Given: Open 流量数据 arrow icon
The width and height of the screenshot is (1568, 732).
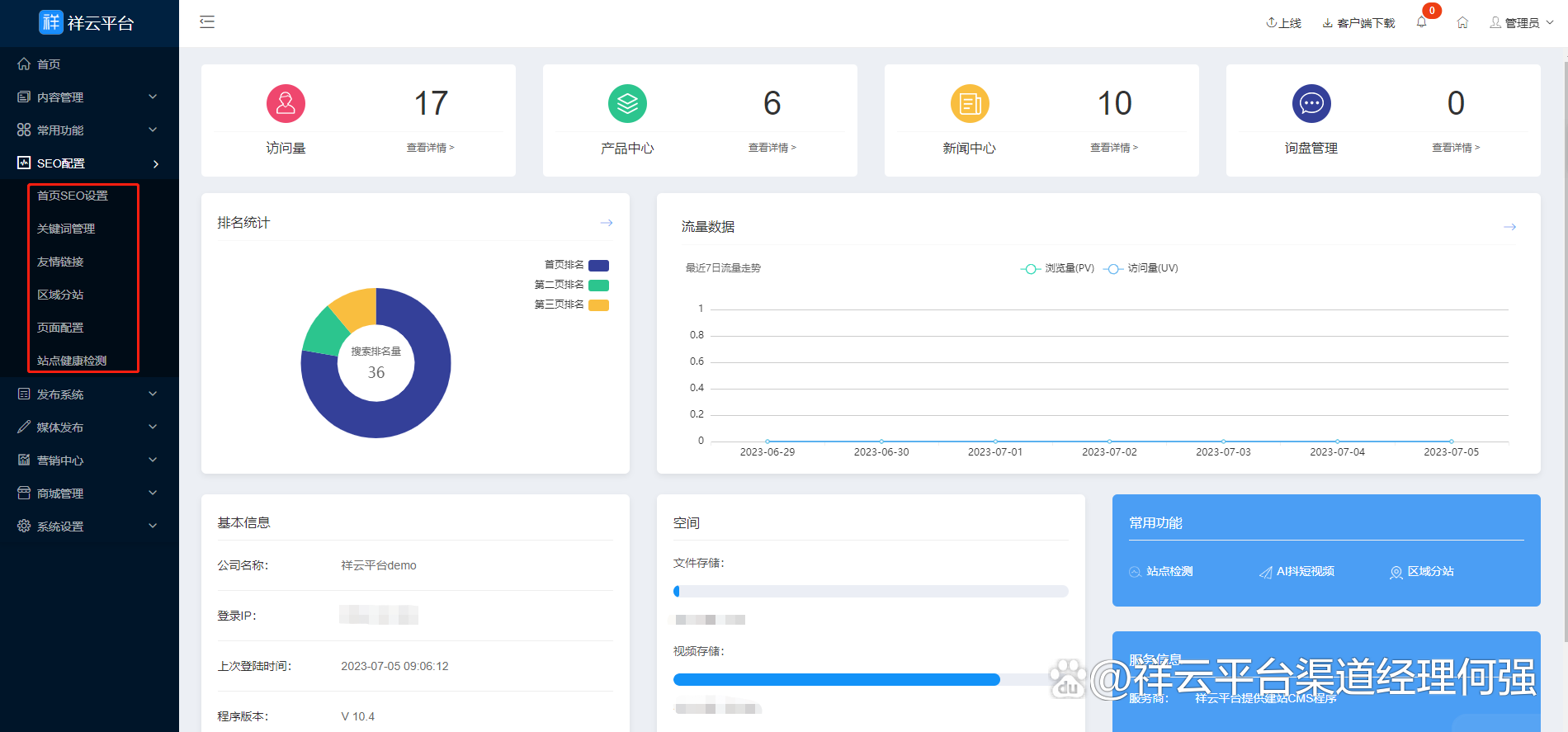Looking at the screenshot, I should (x=1509, y=227).
